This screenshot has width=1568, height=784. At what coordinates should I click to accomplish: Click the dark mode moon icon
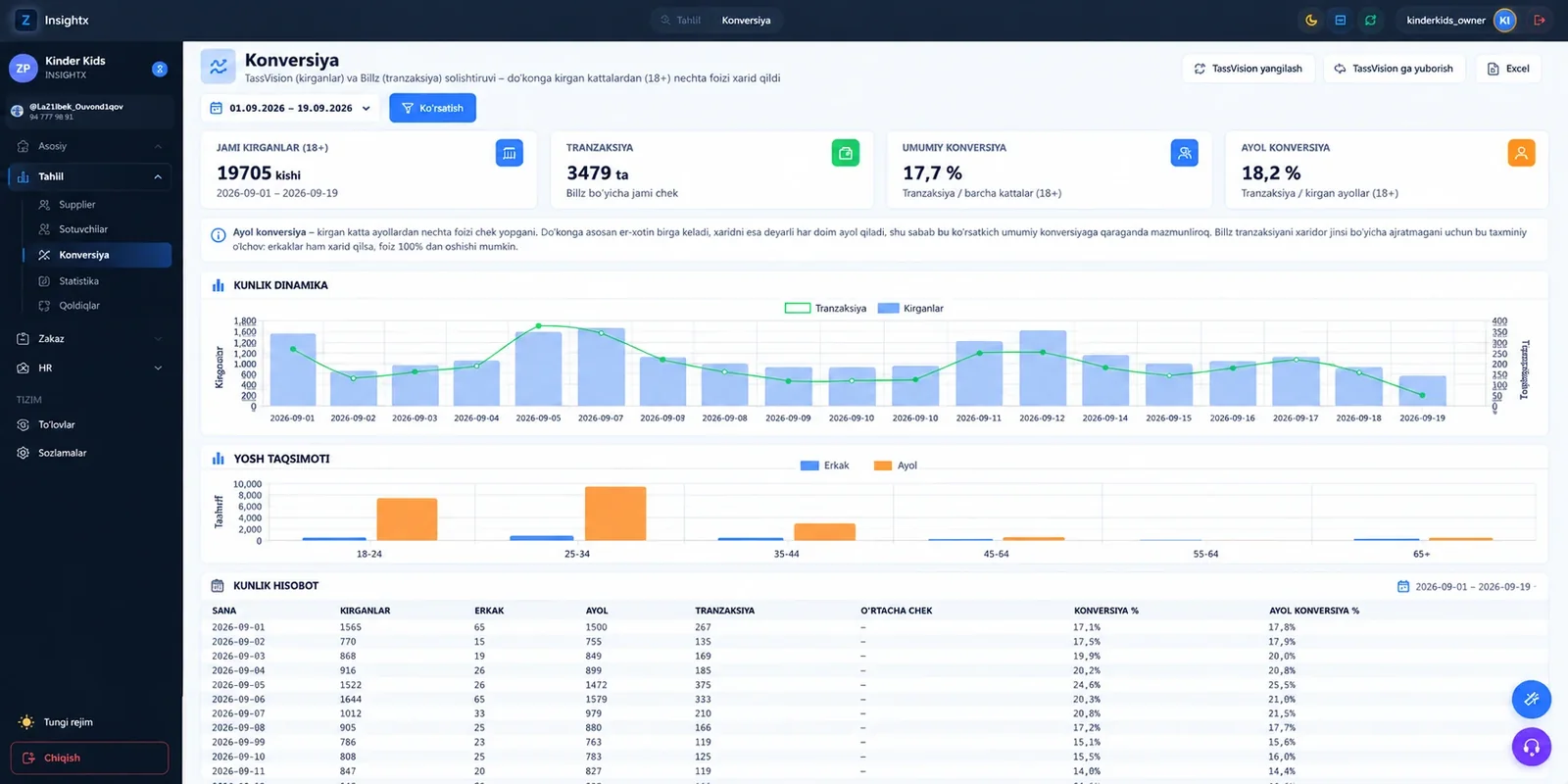[1311, 20]
